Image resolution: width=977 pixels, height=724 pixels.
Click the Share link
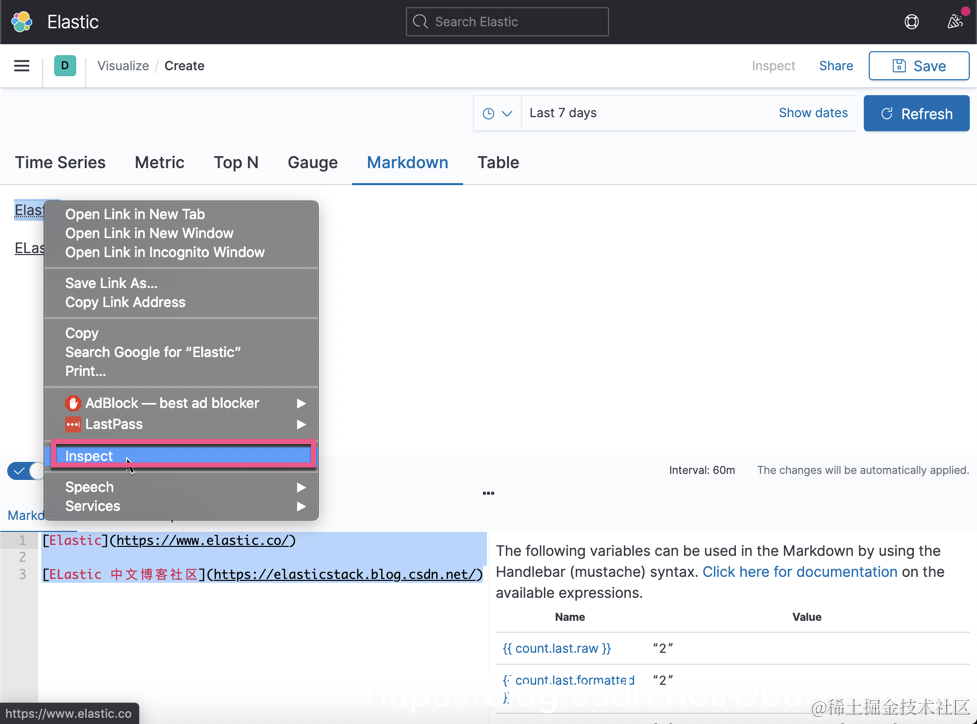(836, 66)
